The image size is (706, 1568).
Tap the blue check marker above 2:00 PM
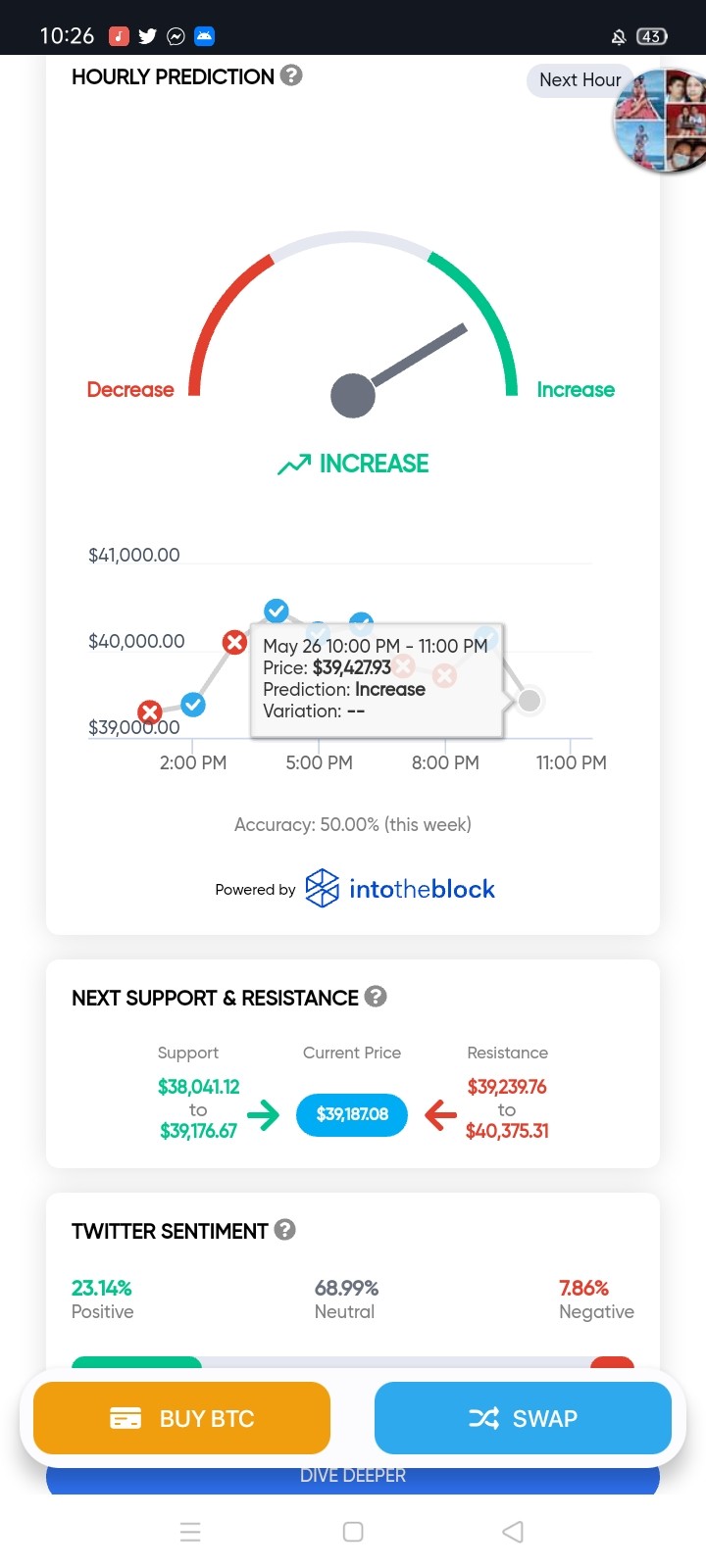click(193, 705)
